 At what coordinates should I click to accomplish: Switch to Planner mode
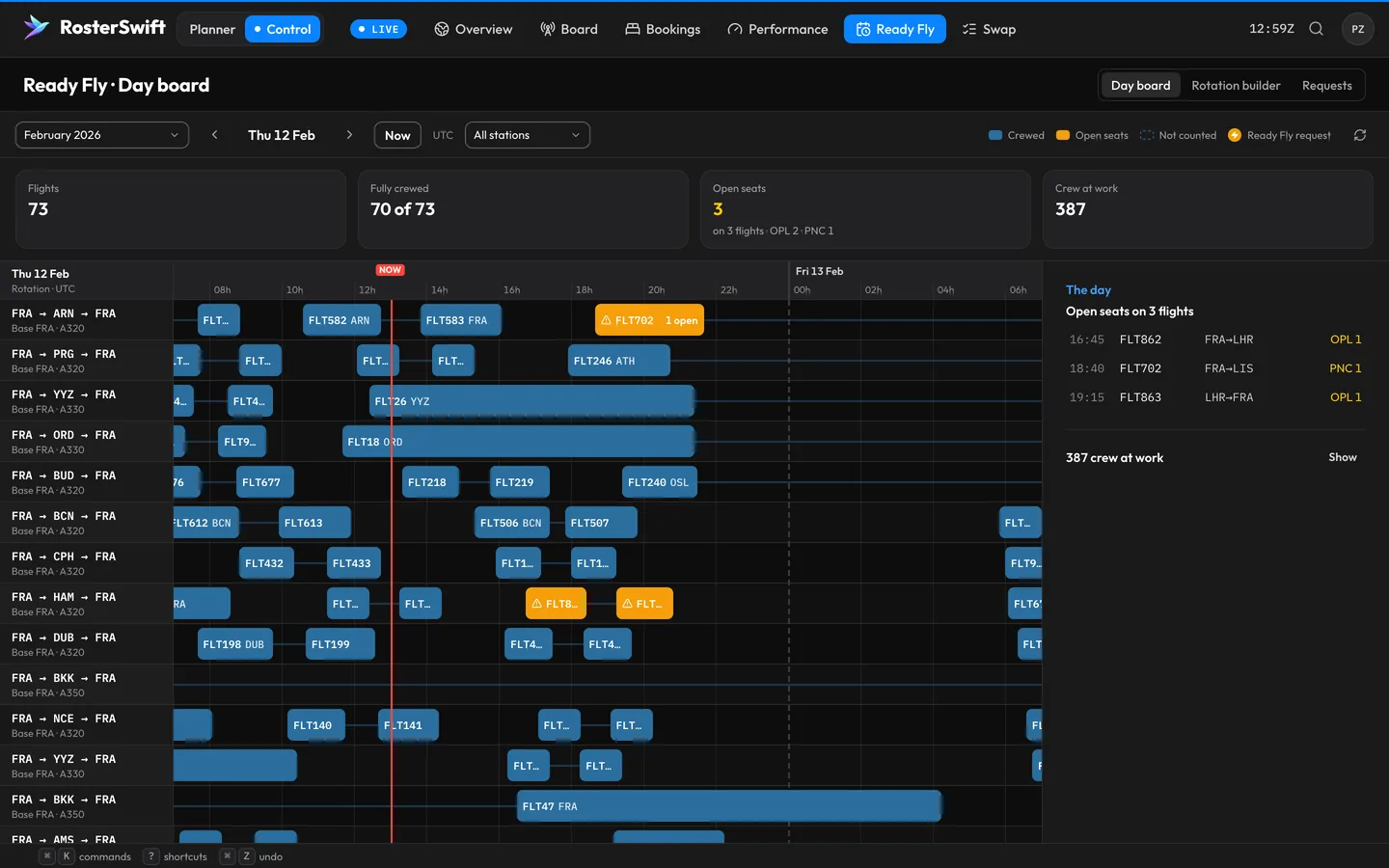[212, 29]
